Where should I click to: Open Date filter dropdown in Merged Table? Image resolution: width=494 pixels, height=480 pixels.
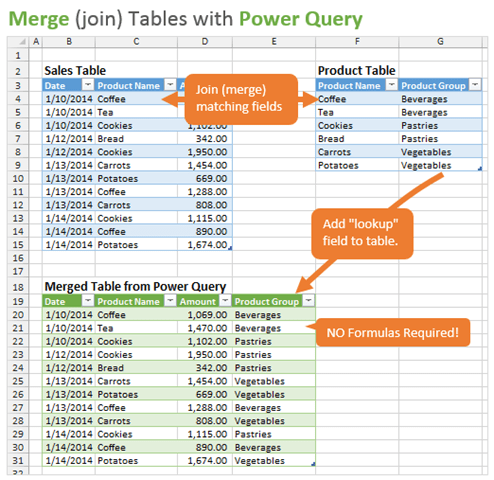[x=88, y=301]
